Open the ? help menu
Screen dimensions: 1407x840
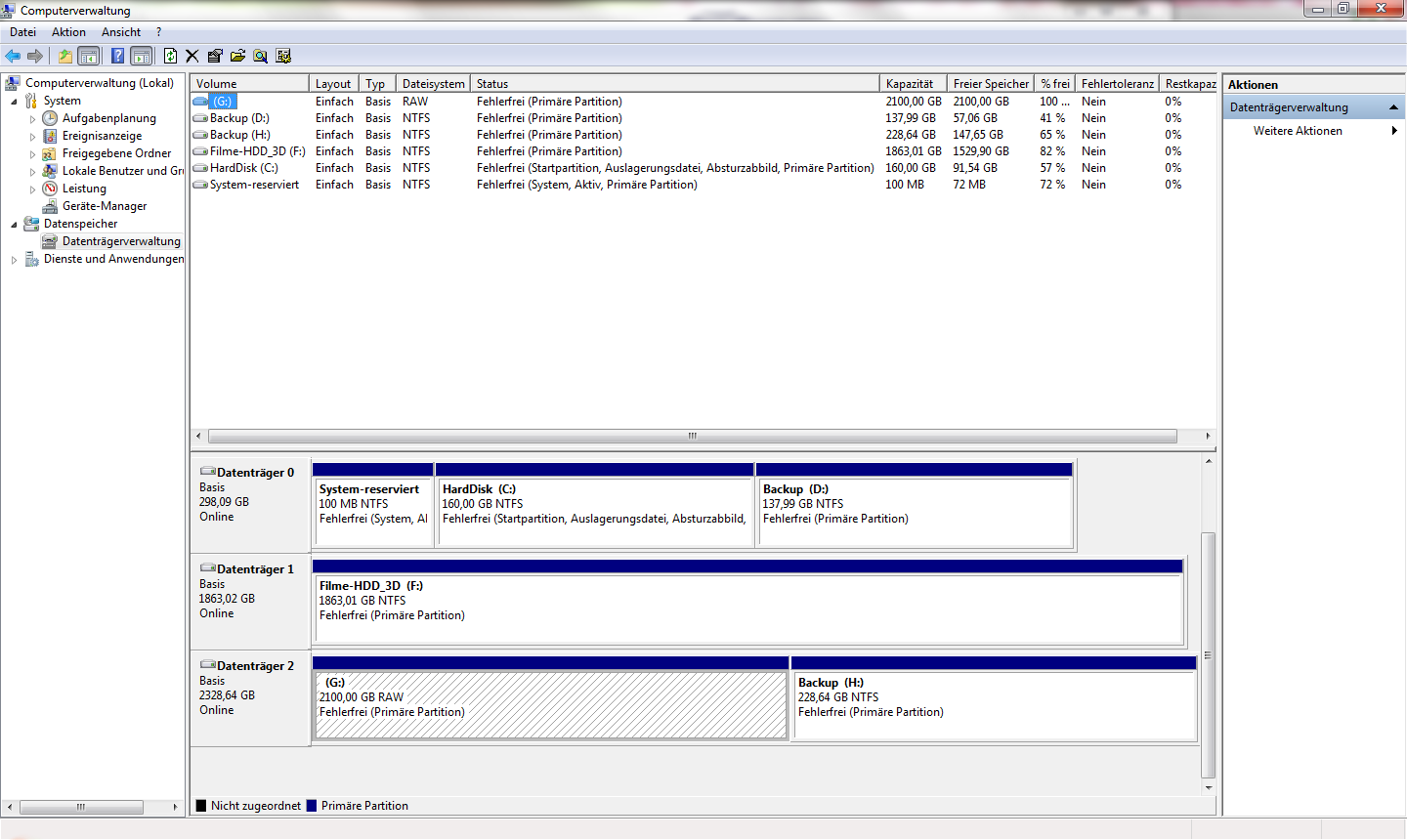coord(159,32)
